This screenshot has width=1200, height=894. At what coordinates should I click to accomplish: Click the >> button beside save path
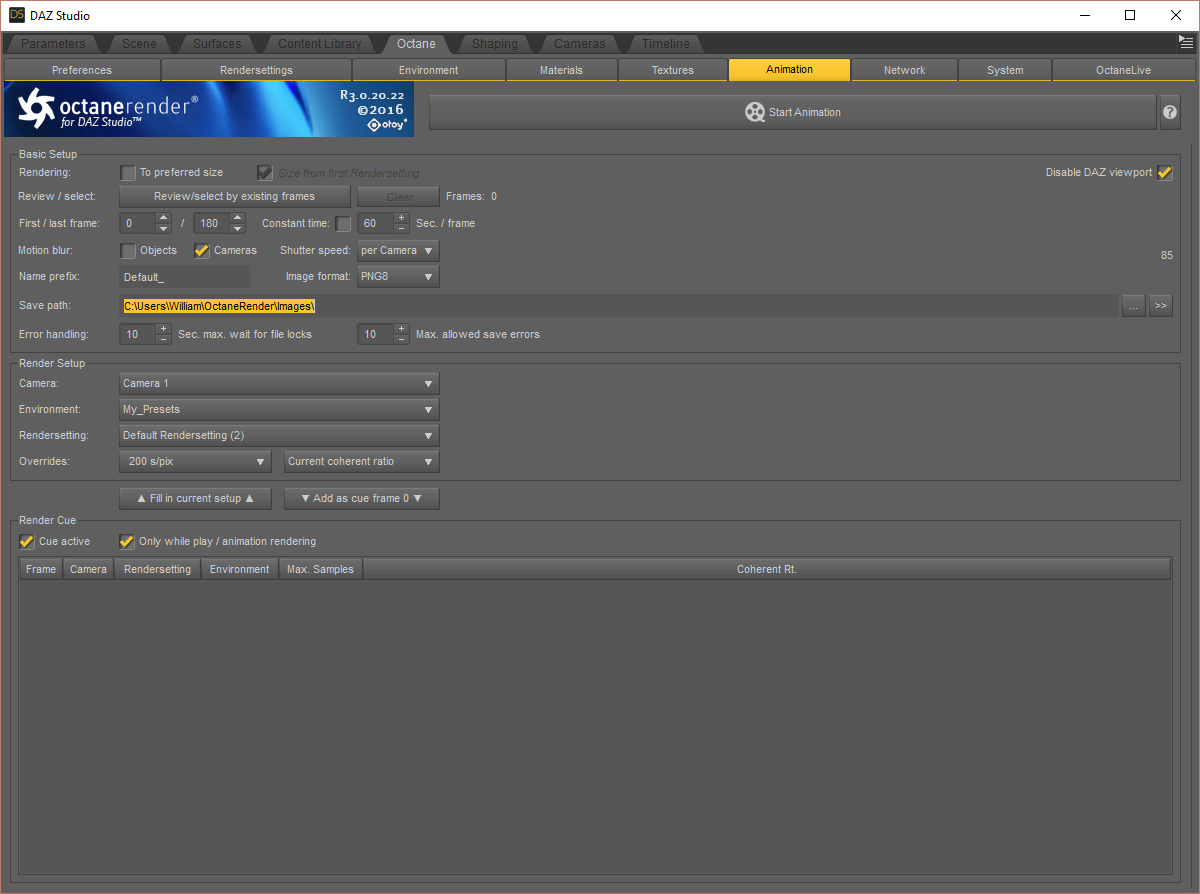point(1160,307)
